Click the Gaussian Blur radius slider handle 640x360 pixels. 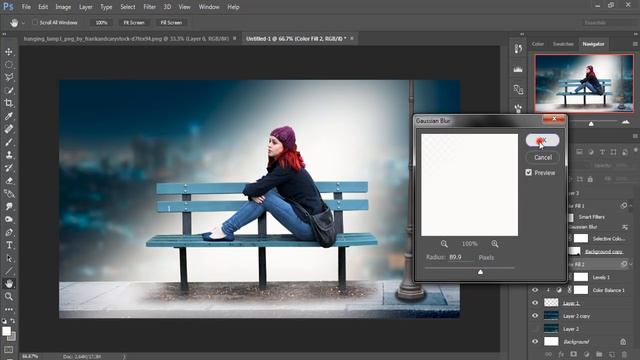click(480, 271)
